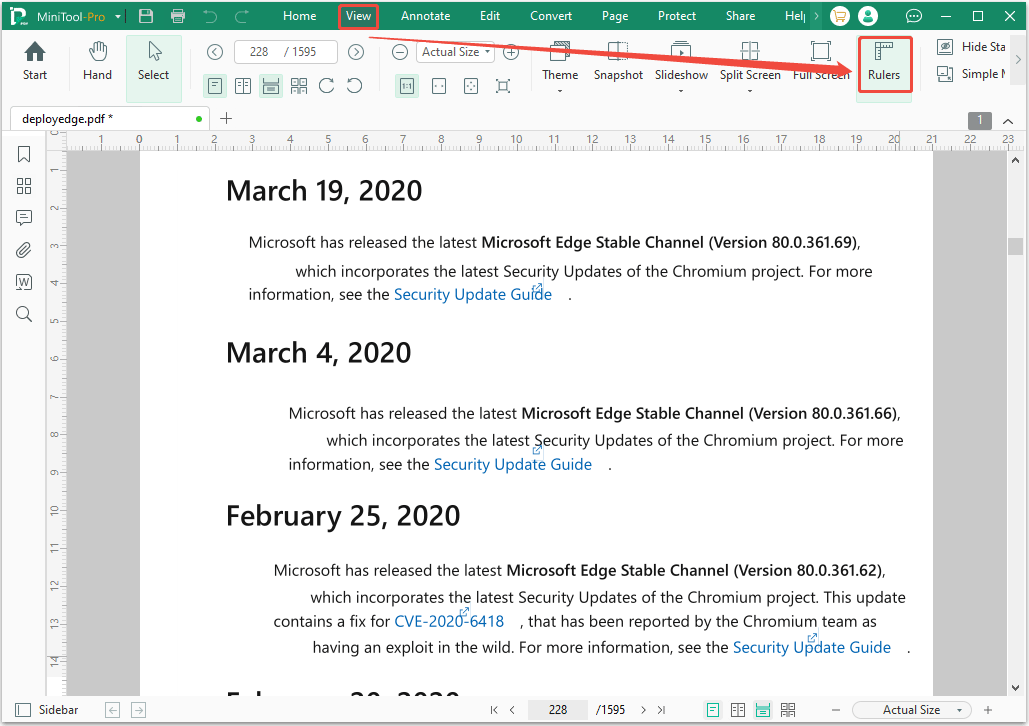Screen dimensions: 1029x726
Task: Jump to first page in status bar
Action: coord(494,710)
